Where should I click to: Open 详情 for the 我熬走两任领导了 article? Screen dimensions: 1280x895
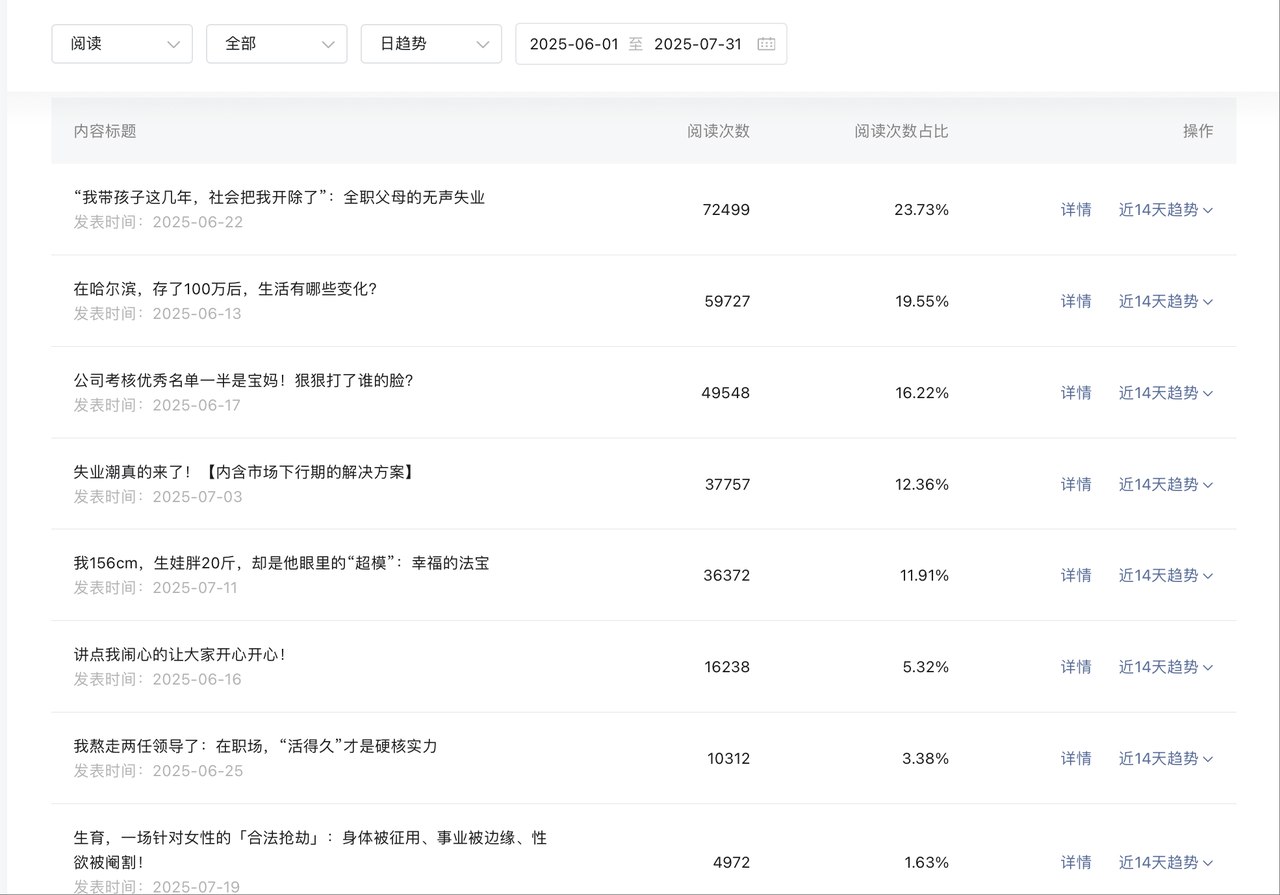coord(1076,758)
